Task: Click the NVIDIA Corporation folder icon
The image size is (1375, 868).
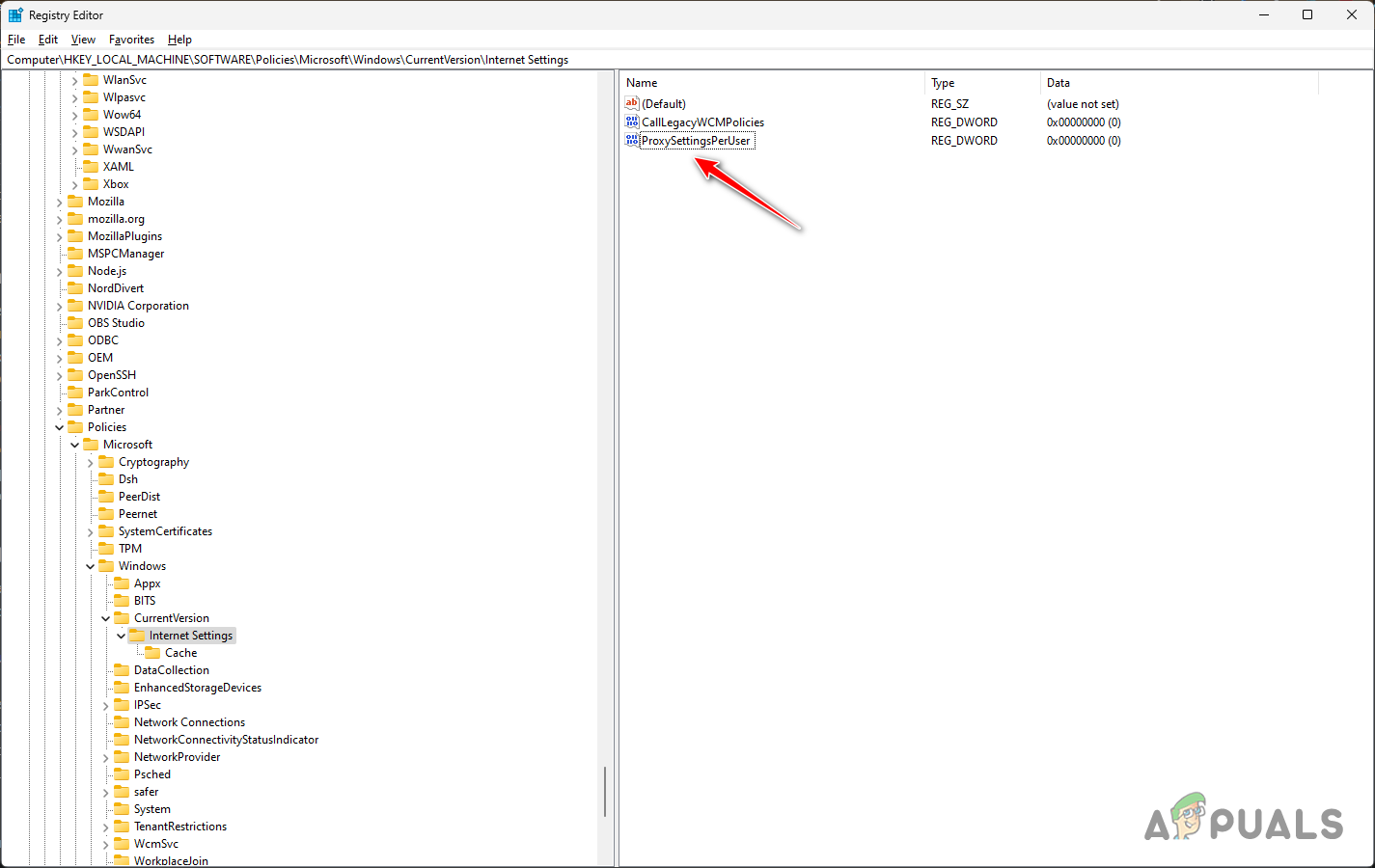Action: click(x=77, y=305)
